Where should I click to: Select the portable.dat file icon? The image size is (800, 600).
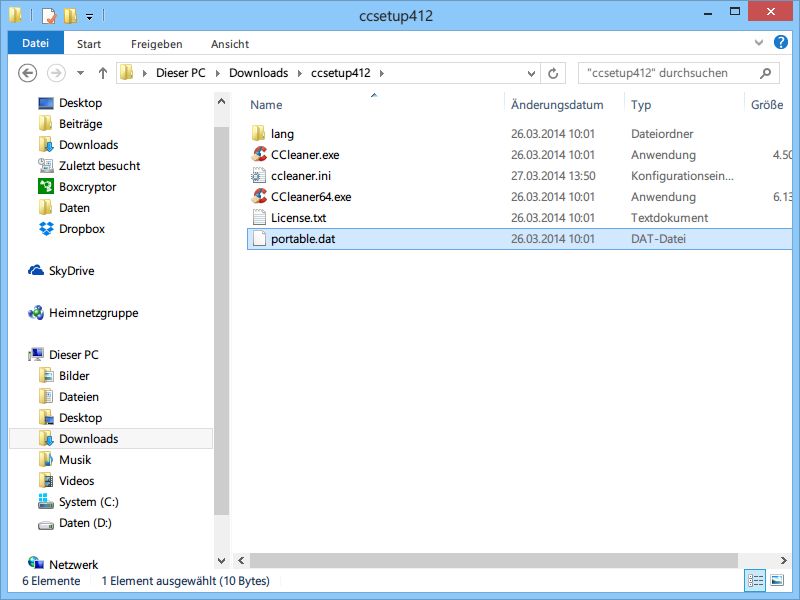[x=259, y=238]
